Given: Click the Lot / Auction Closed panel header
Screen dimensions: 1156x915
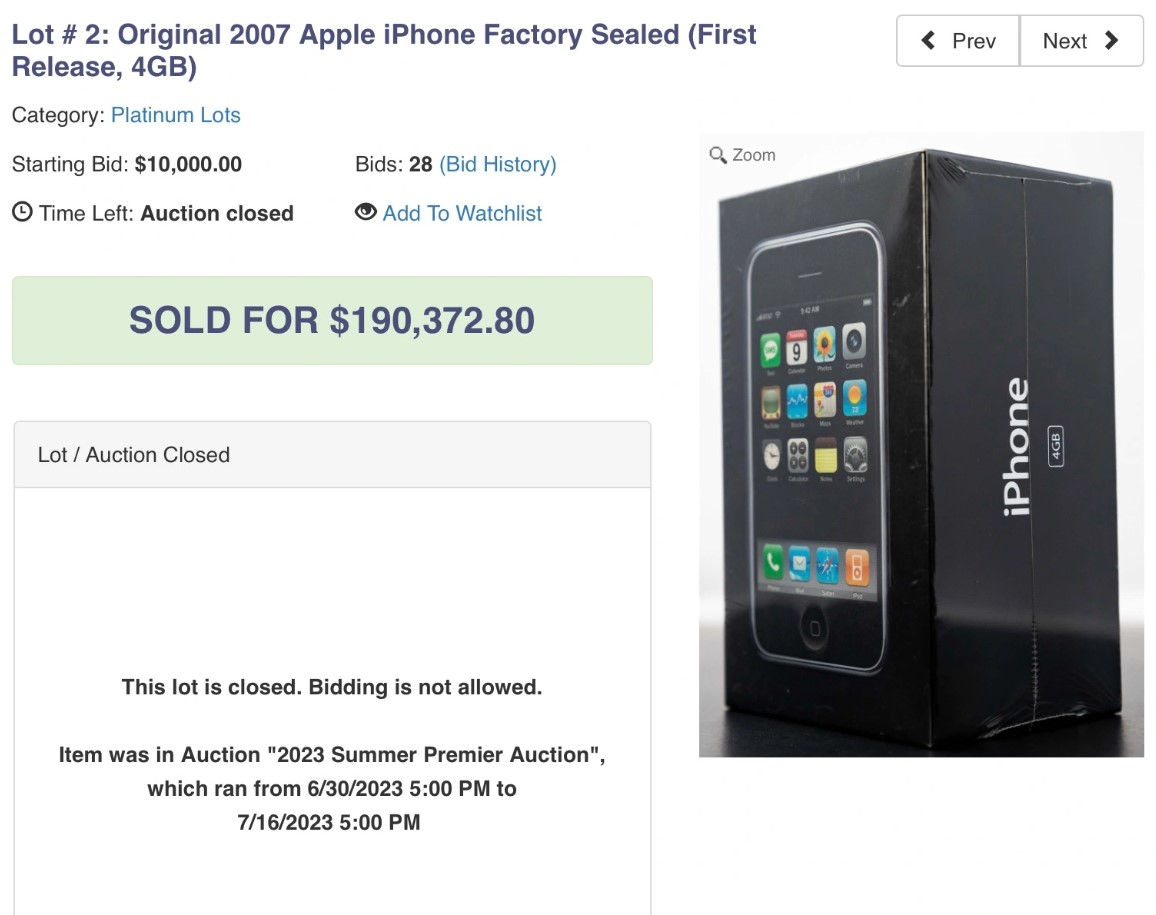Looking at the screenshot, I should click(332, 454).
